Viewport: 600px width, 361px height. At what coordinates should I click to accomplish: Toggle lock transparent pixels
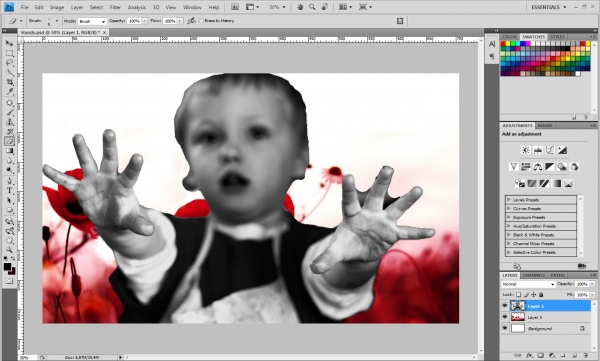tap(518, 295)
